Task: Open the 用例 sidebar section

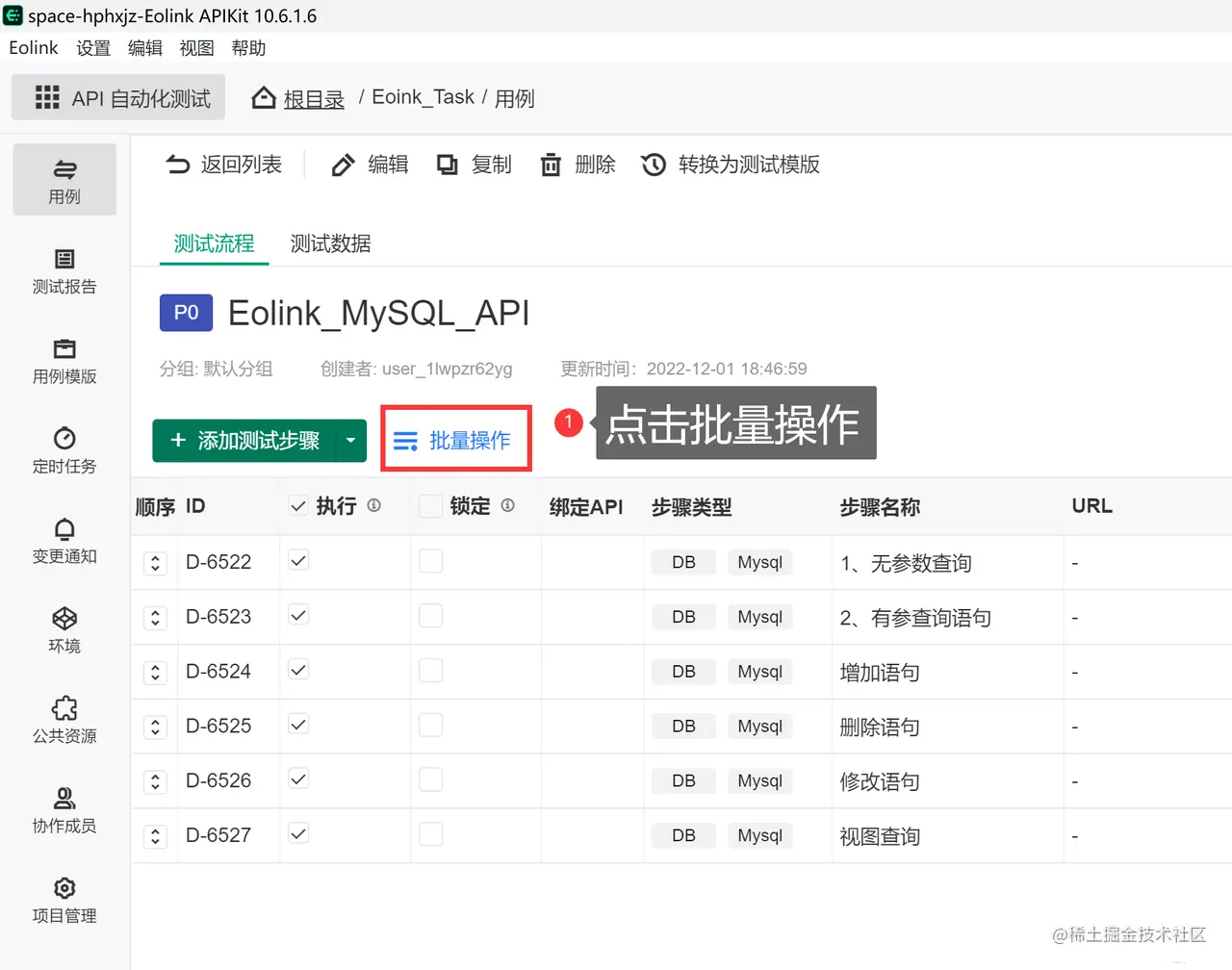Action: (64, 180)
